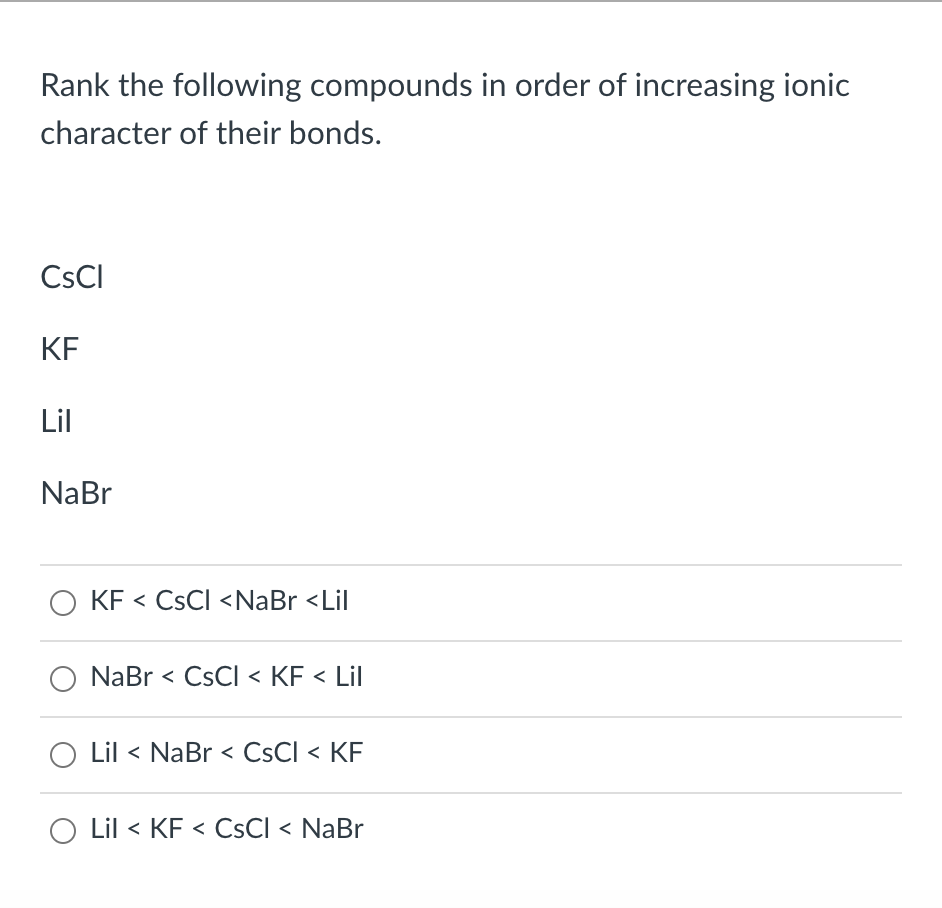
Task: Click the third answer option row
Action: coord(227,753)
